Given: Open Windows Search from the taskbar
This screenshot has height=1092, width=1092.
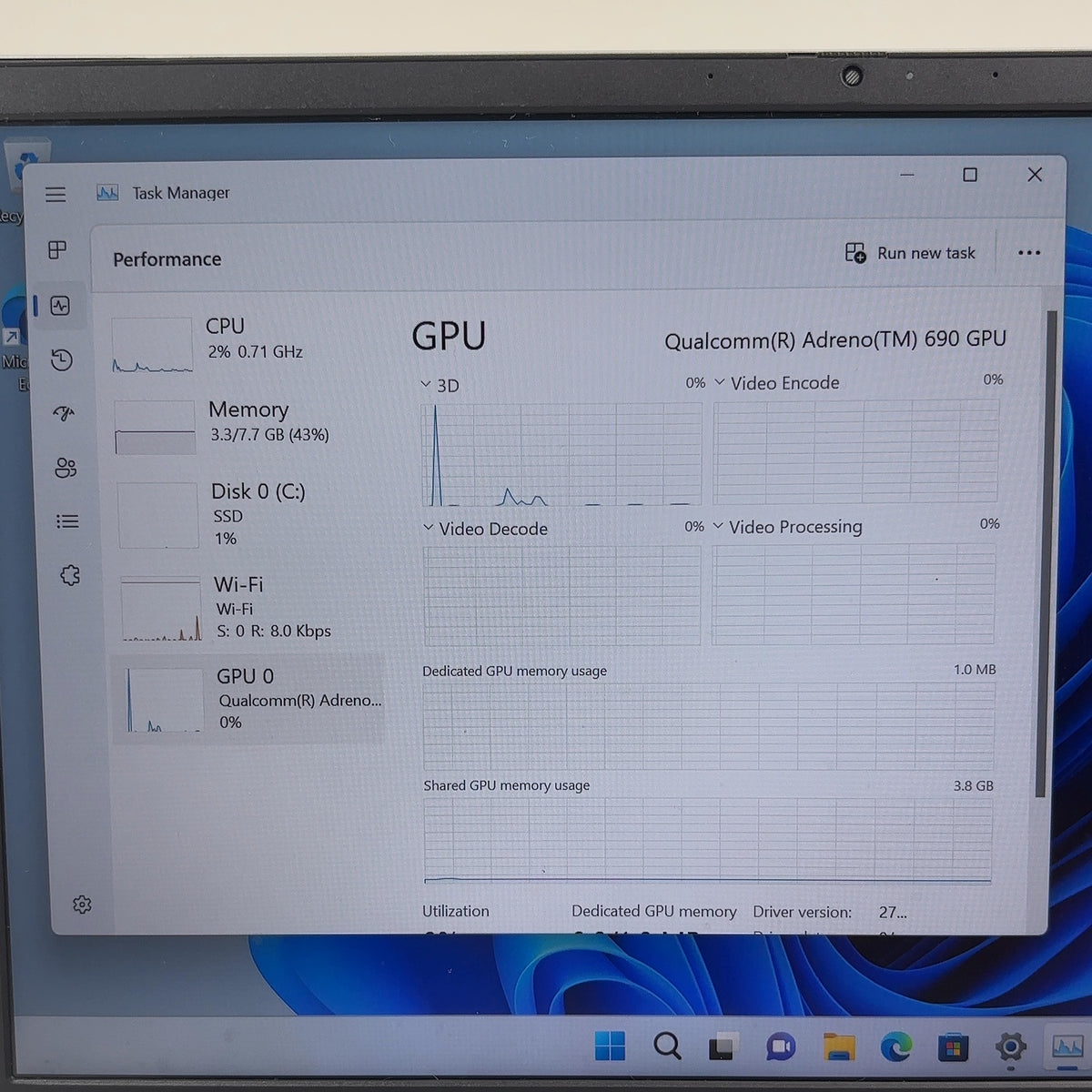Looking at the screenshot, I should click(667, 1046).
